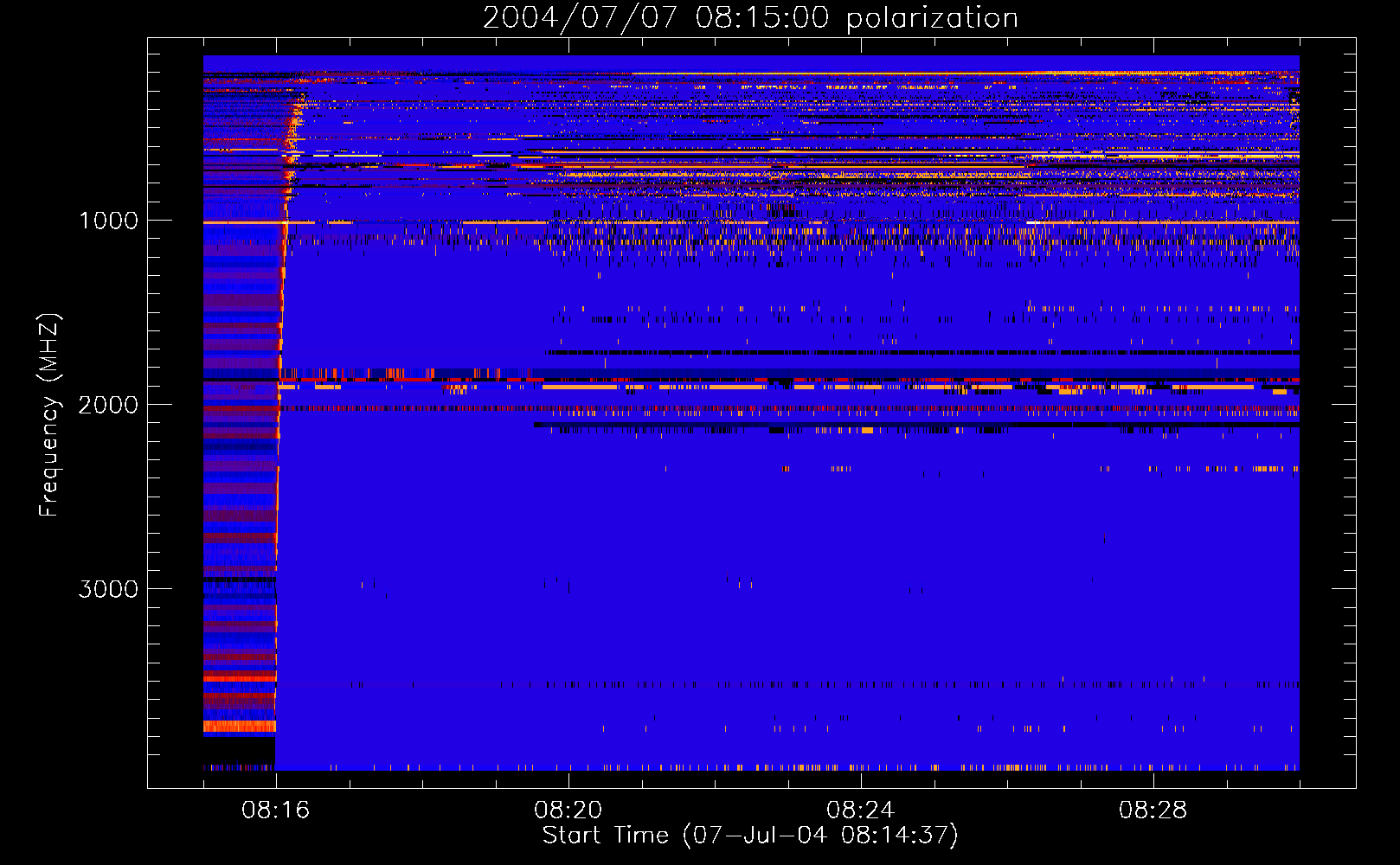The image size is (1400, 865).
Task: Click the 08:24 time axis label
Action: (861, 811)
